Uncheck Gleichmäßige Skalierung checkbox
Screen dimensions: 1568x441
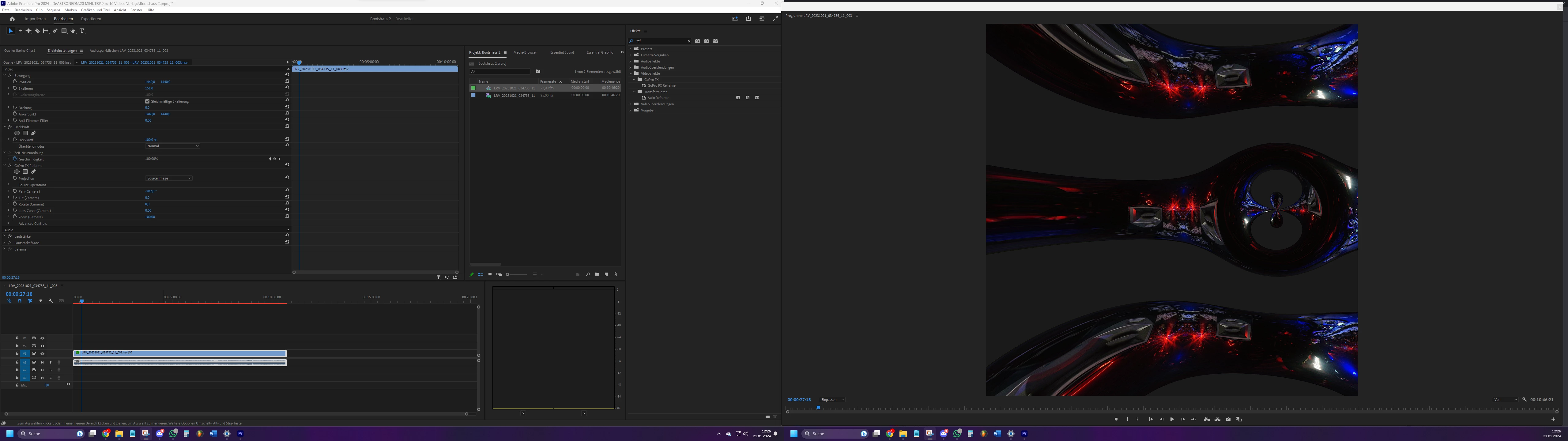[147, 101]
